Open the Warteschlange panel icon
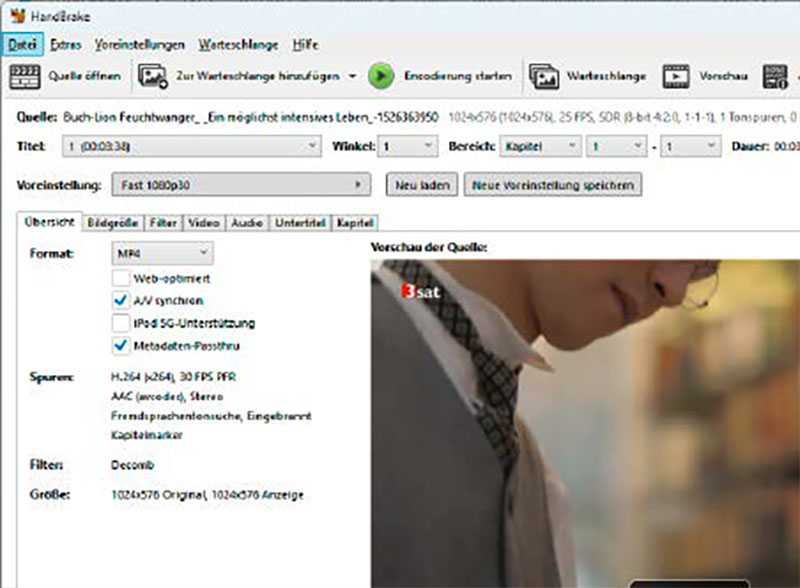800x588 pixels. [543, 74]
